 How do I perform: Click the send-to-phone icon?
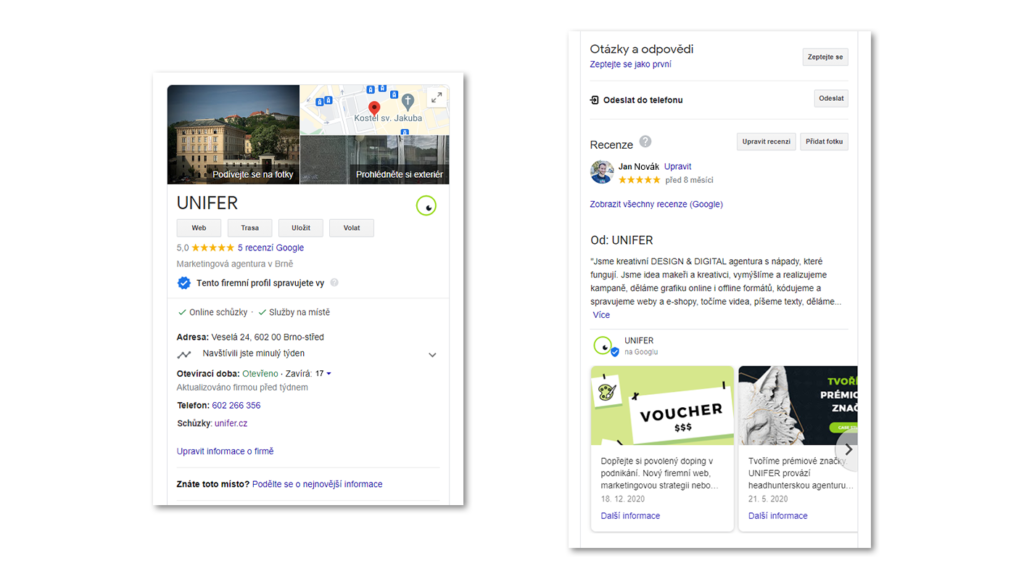[x=594, y=100]
